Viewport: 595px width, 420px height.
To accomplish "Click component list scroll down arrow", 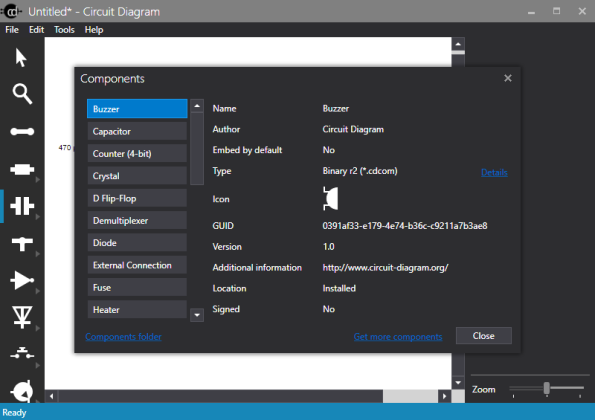I will tap(197, 315).
